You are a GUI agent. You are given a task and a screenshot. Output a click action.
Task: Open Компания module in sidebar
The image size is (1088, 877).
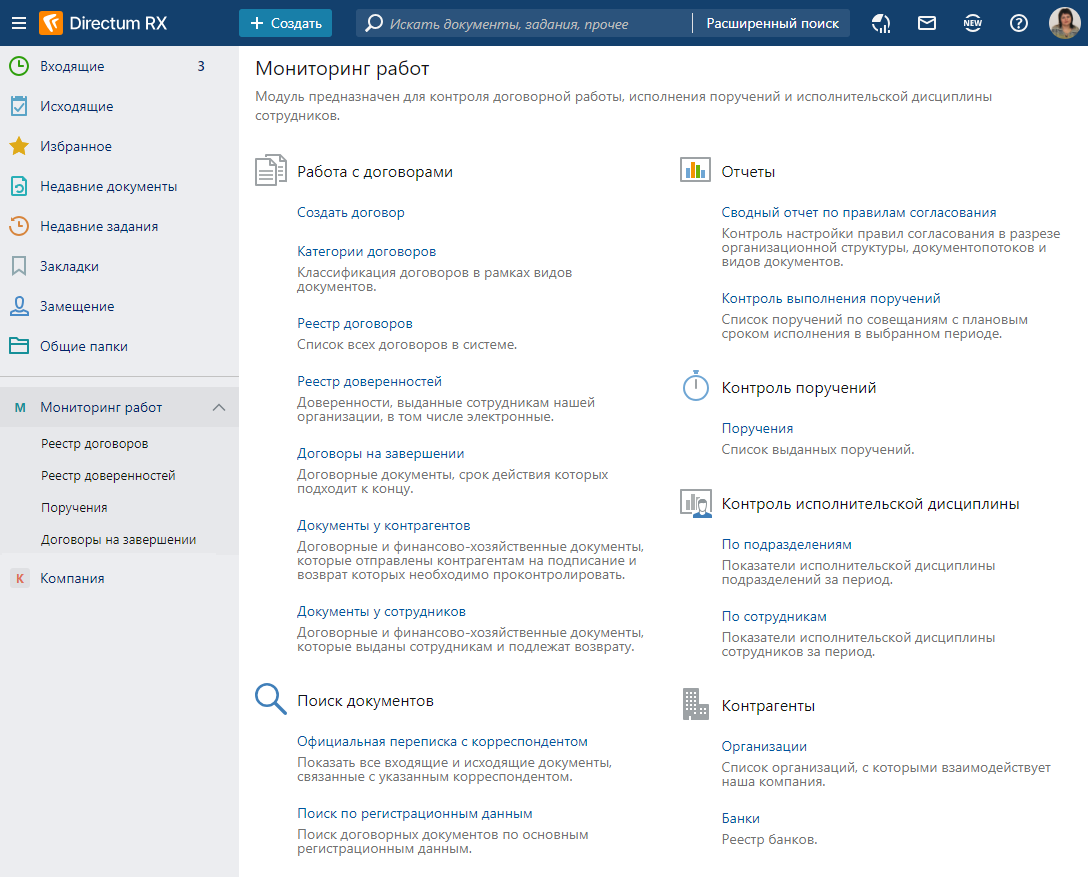[x=72, y=579]
